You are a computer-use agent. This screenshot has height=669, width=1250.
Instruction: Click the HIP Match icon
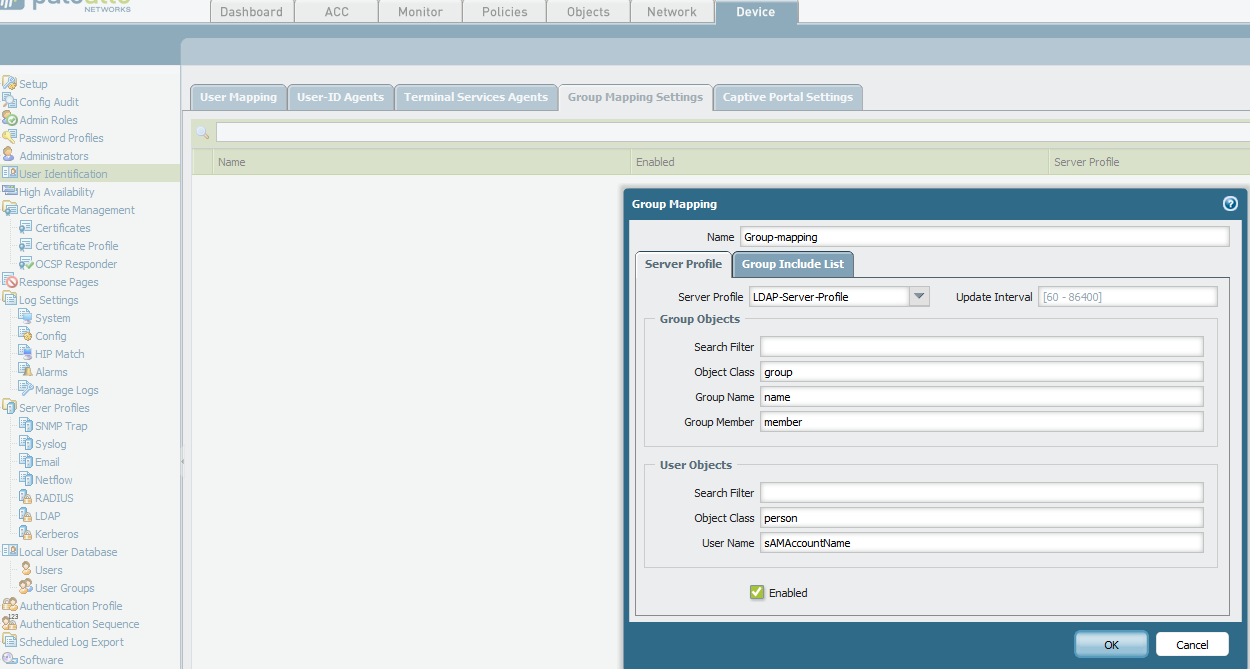point(26,353)
